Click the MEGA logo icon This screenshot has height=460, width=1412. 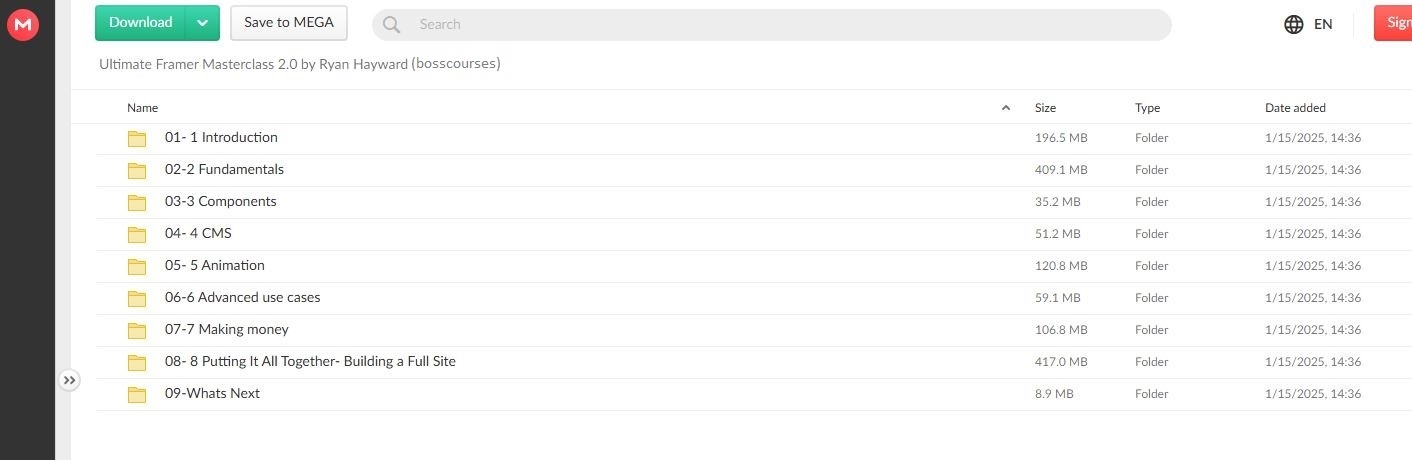click(22, 25)
